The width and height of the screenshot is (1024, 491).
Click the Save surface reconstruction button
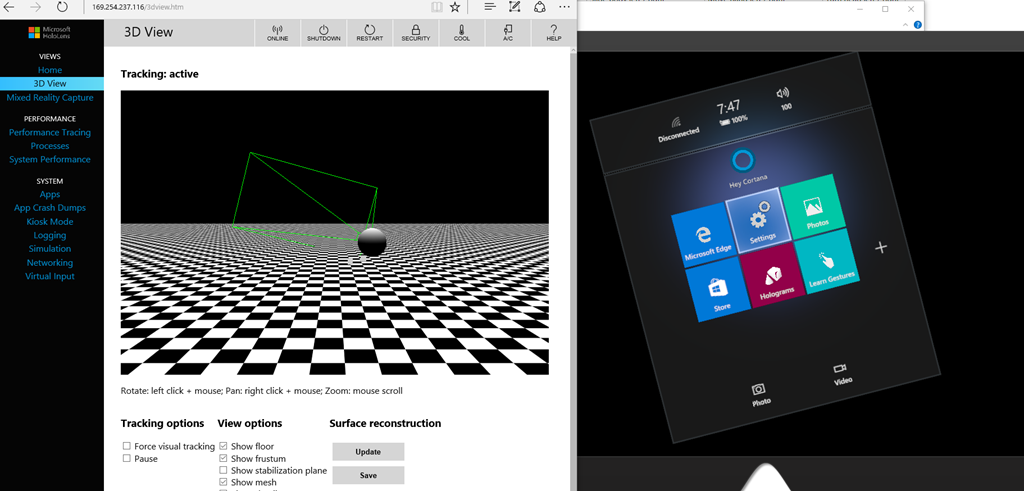point(368,475)
